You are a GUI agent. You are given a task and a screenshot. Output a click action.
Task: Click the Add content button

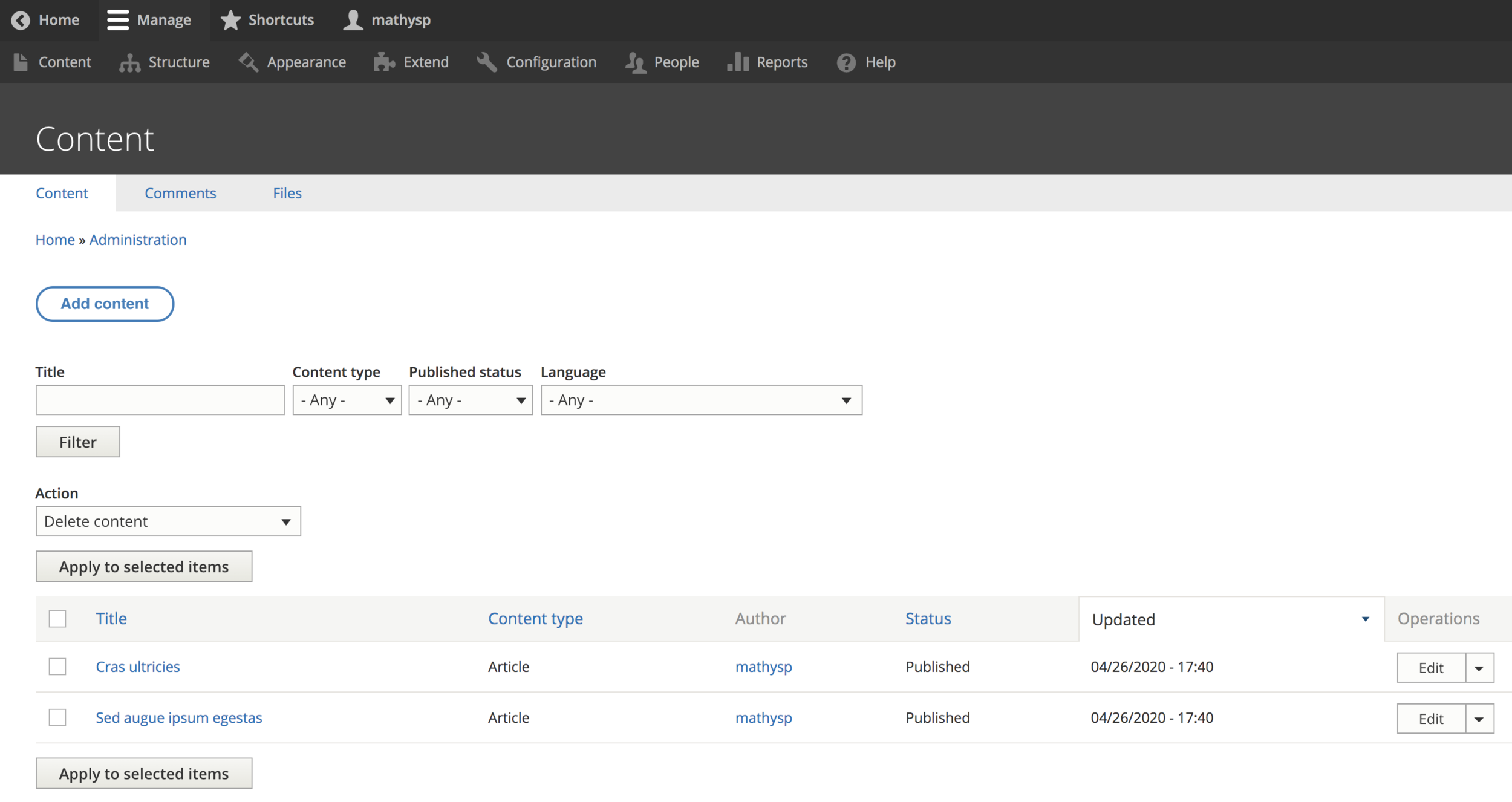coord(105,304)
